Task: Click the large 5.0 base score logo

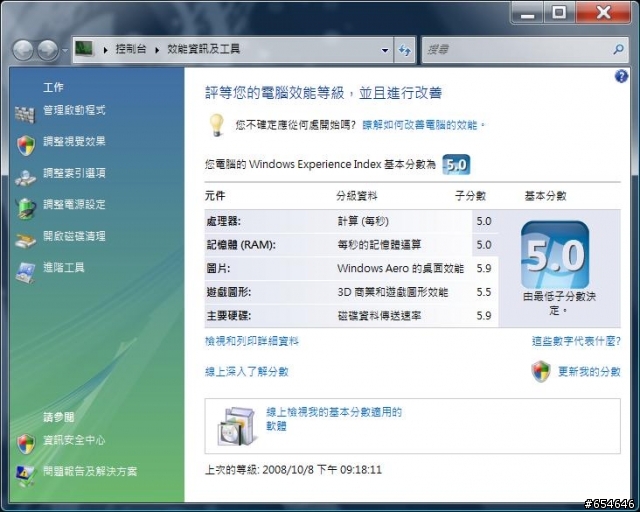Action: (555, 255)
